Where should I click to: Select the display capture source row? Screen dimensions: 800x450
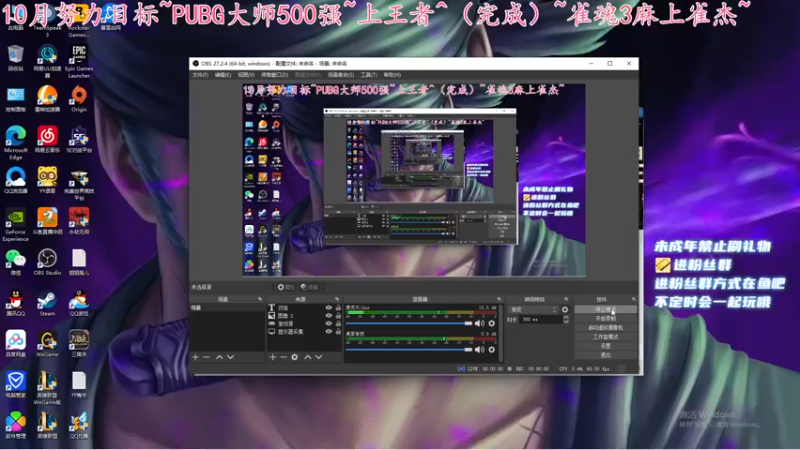click(304, 332)
